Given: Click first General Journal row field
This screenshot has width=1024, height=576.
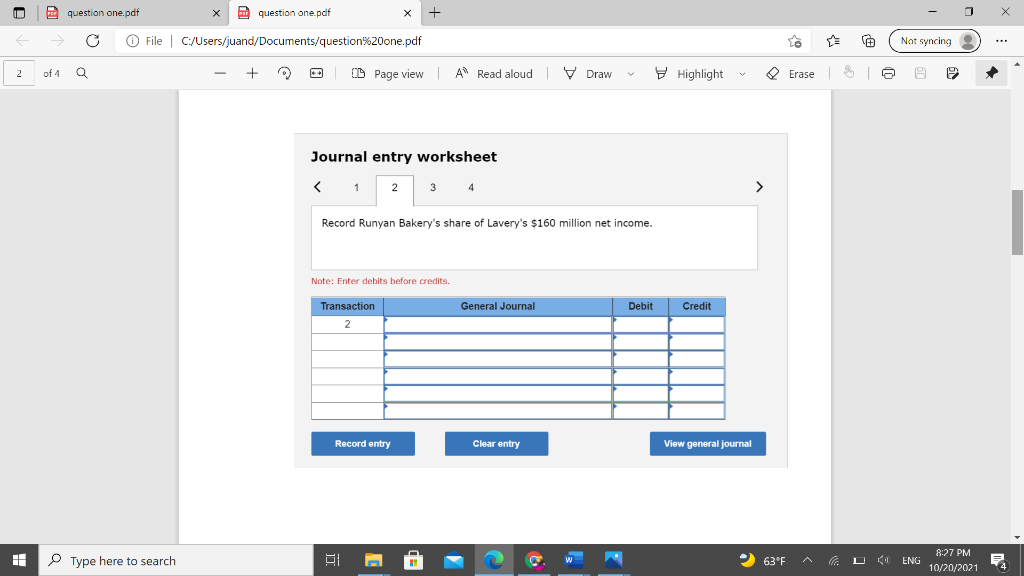Looking at the screenshot, I should pos(498,325).
